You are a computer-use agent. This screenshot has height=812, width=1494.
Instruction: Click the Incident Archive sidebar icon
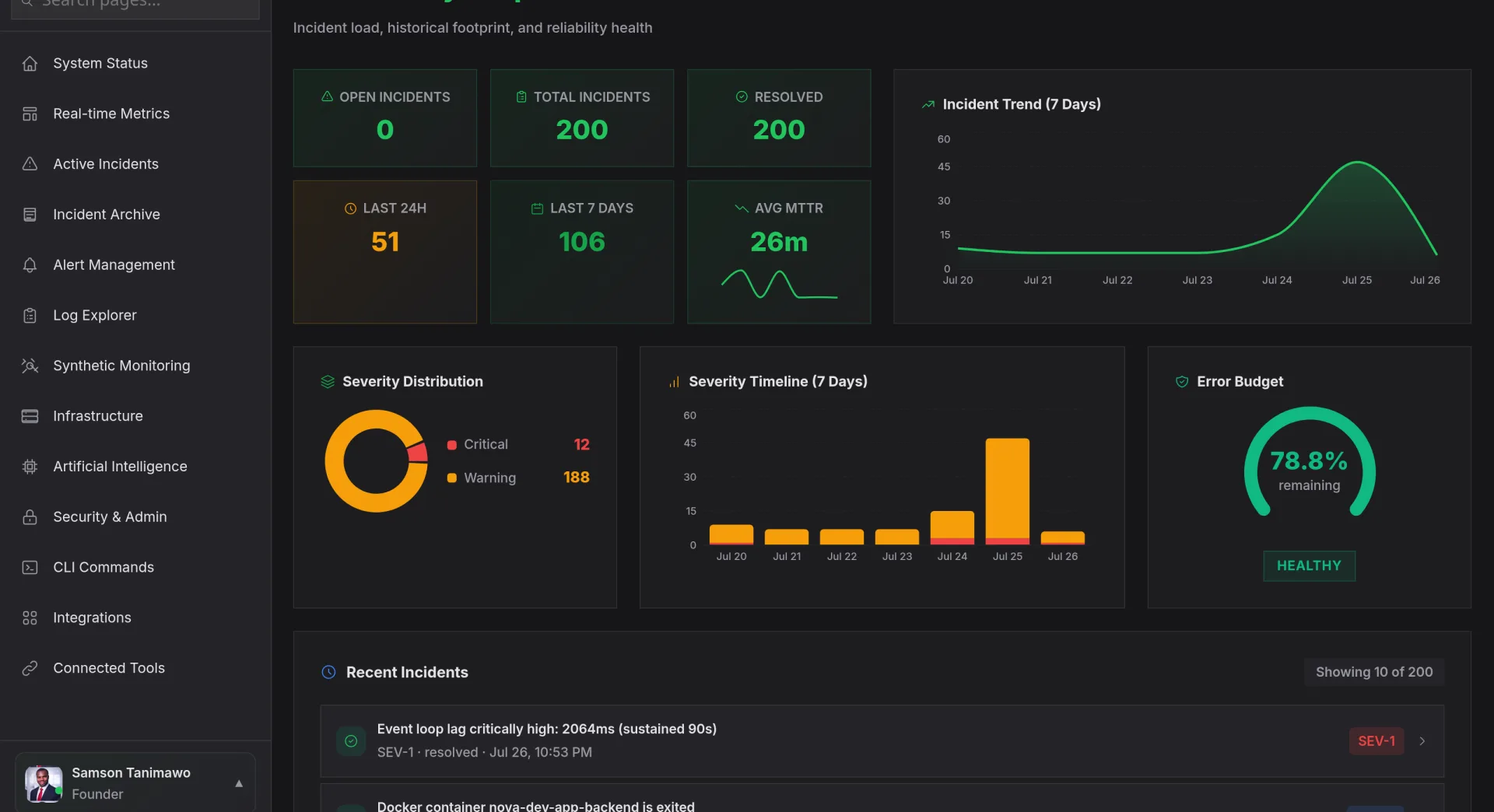point(30,215)
